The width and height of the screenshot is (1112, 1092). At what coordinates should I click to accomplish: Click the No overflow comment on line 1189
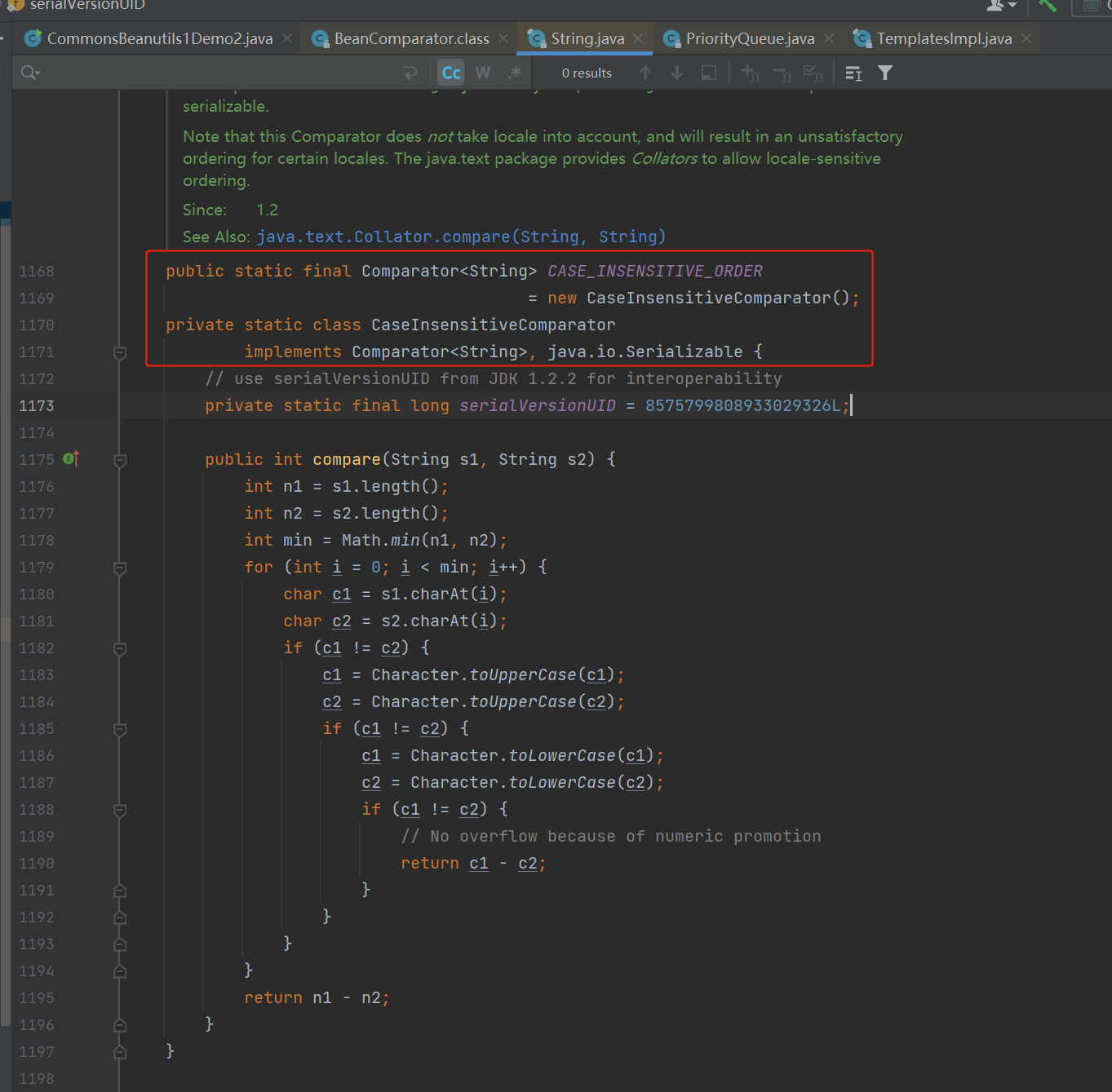pyautogui.click(x=611, y=836)
